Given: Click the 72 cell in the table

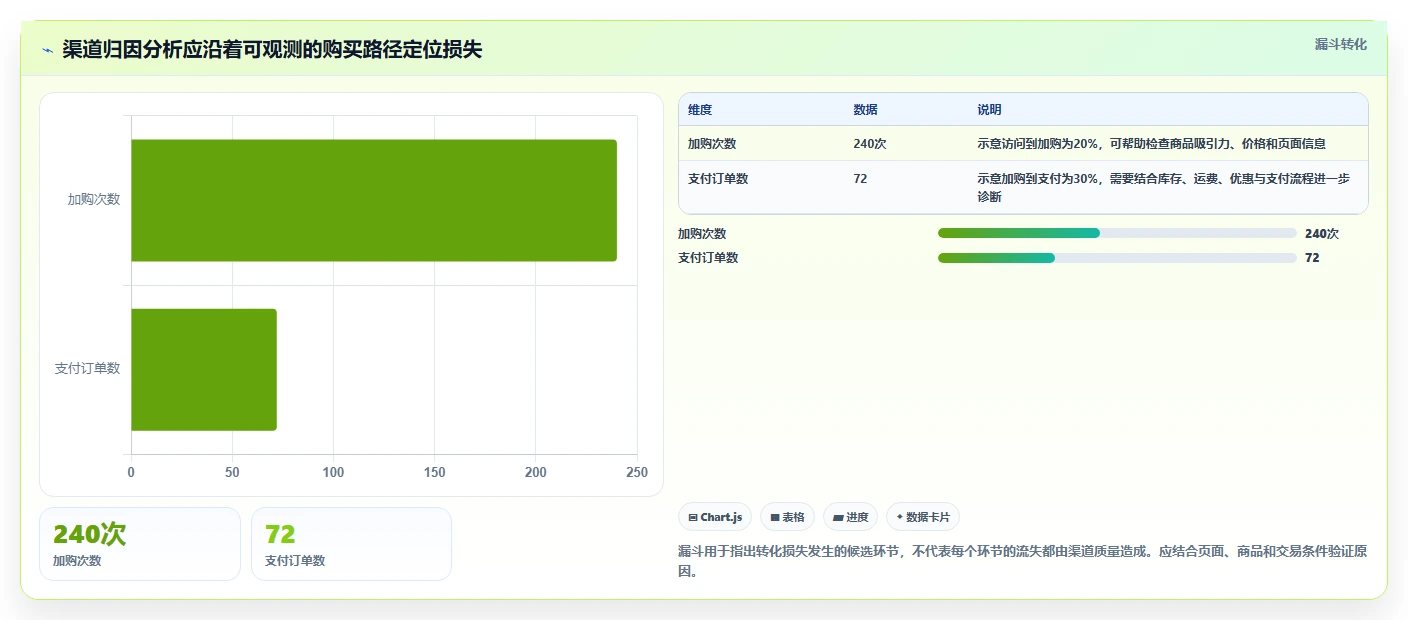Looking at the screenshot, I should (860, 178).
